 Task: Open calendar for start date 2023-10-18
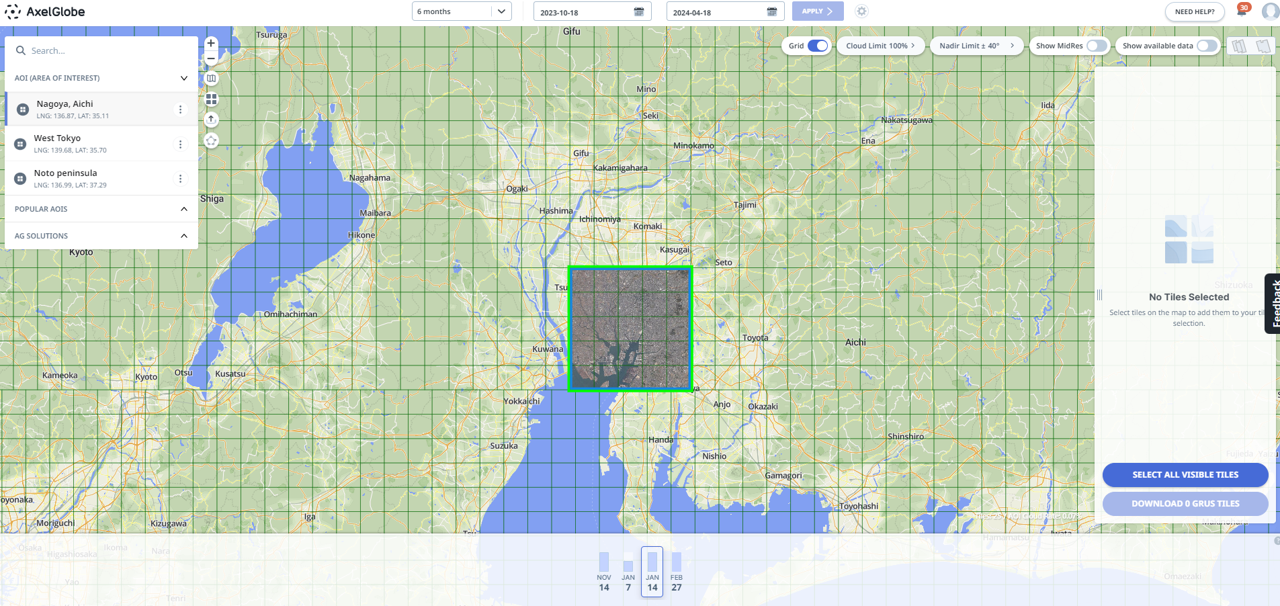639,12
